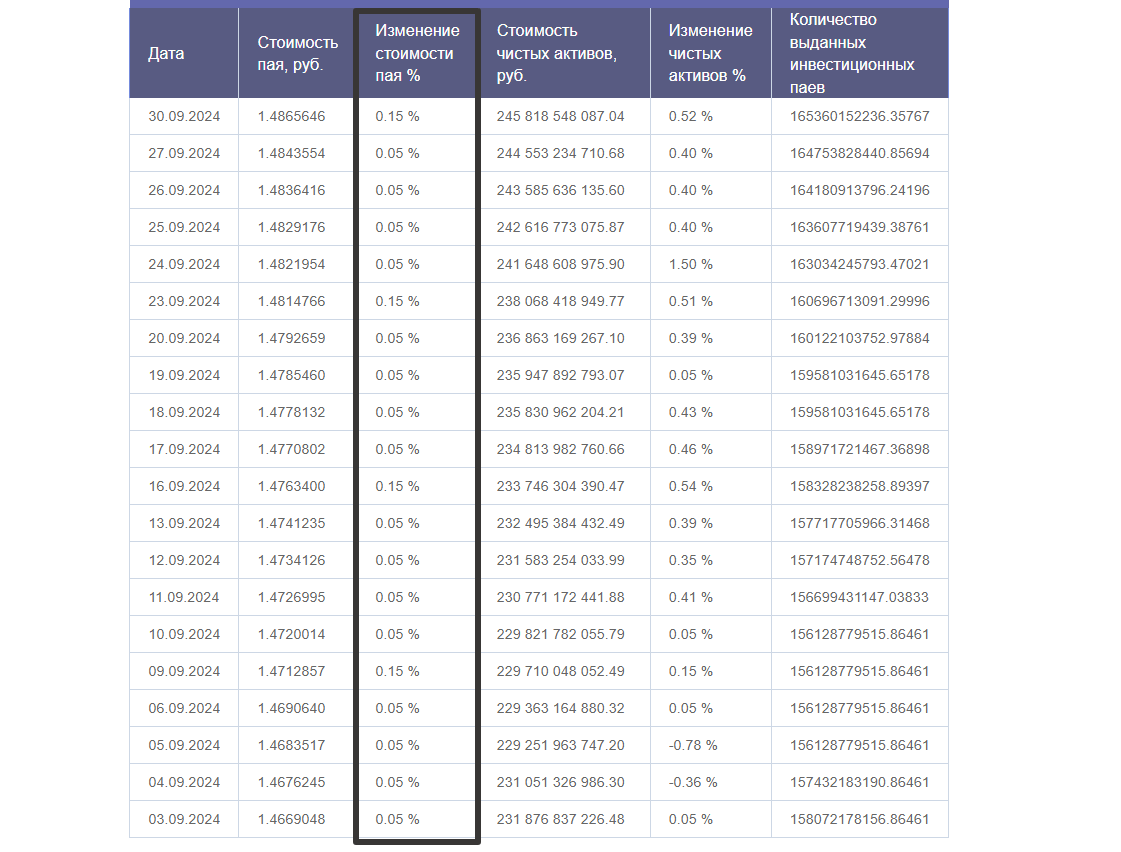Image resolution: width=1121 pixels, height=852 pixels.
Task: Click net assets value 232 495 384 432.49
Action: pyautogui.click(x=560, y=523)
